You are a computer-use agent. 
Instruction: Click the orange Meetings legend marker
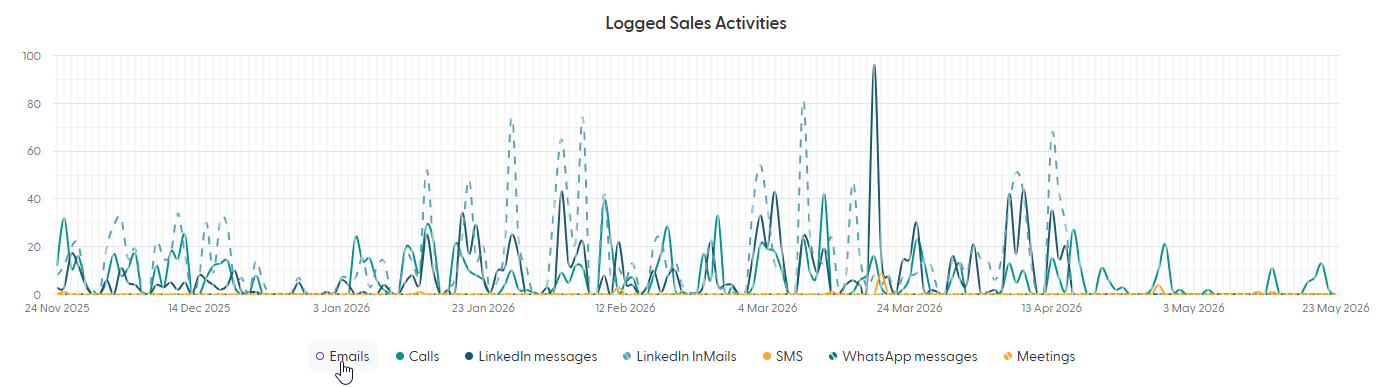click(1006, 356)
